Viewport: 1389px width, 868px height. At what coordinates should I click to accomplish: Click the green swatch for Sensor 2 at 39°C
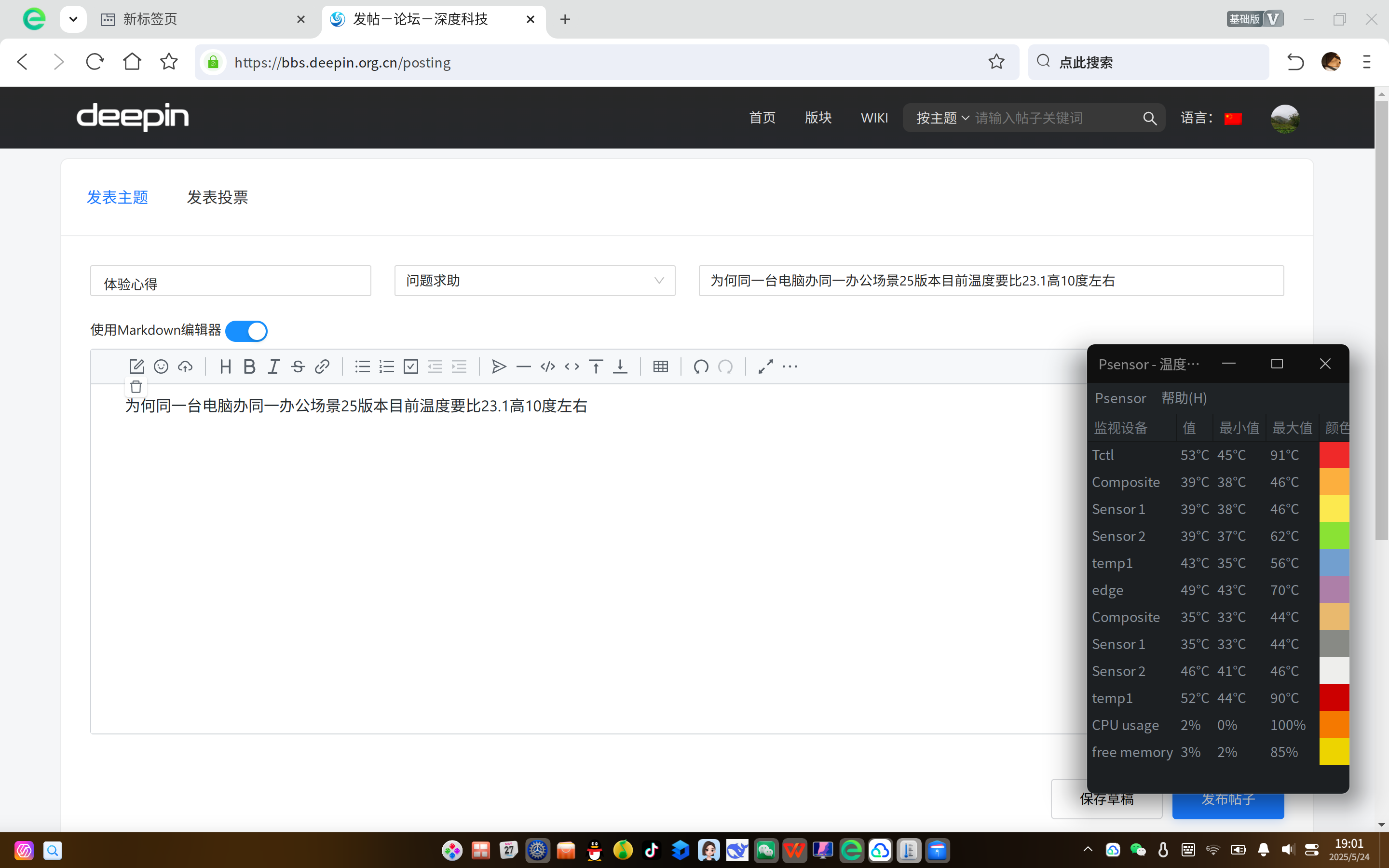click(1334, 536)
